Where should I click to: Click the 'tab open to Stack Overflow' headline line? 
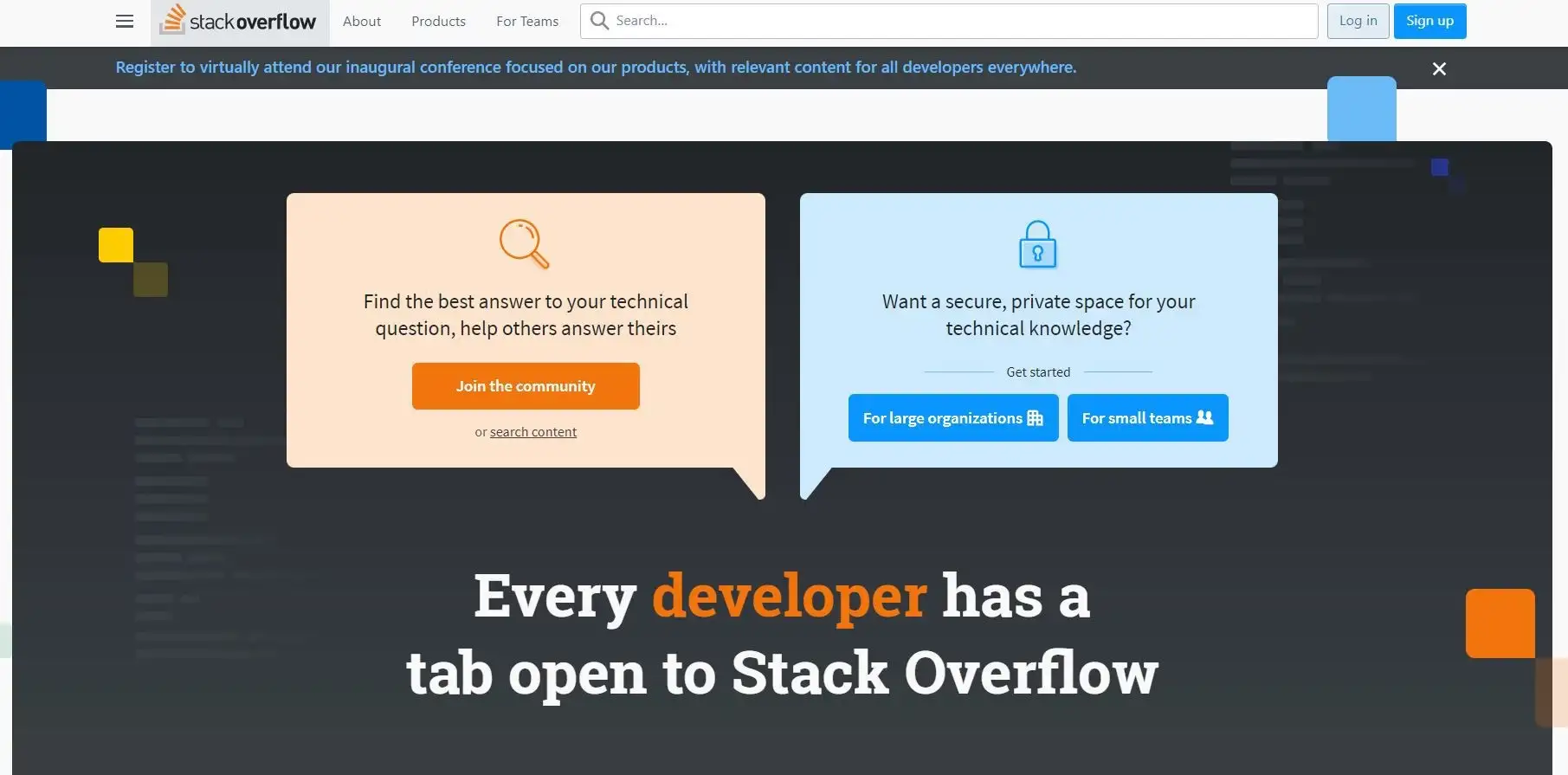pyautogui.click(x=782, y=673)
